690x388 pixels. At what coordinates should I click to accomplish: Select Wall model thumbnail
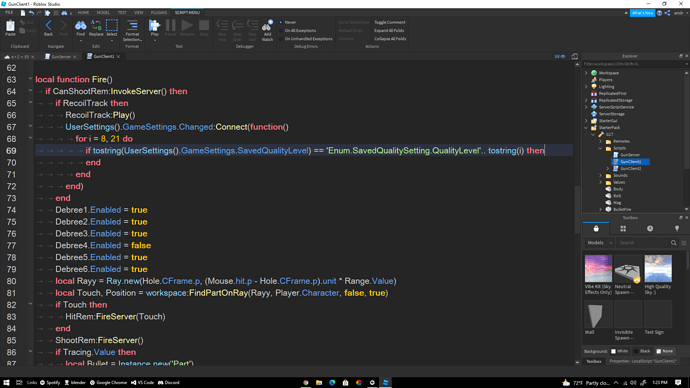click(598, 315)
